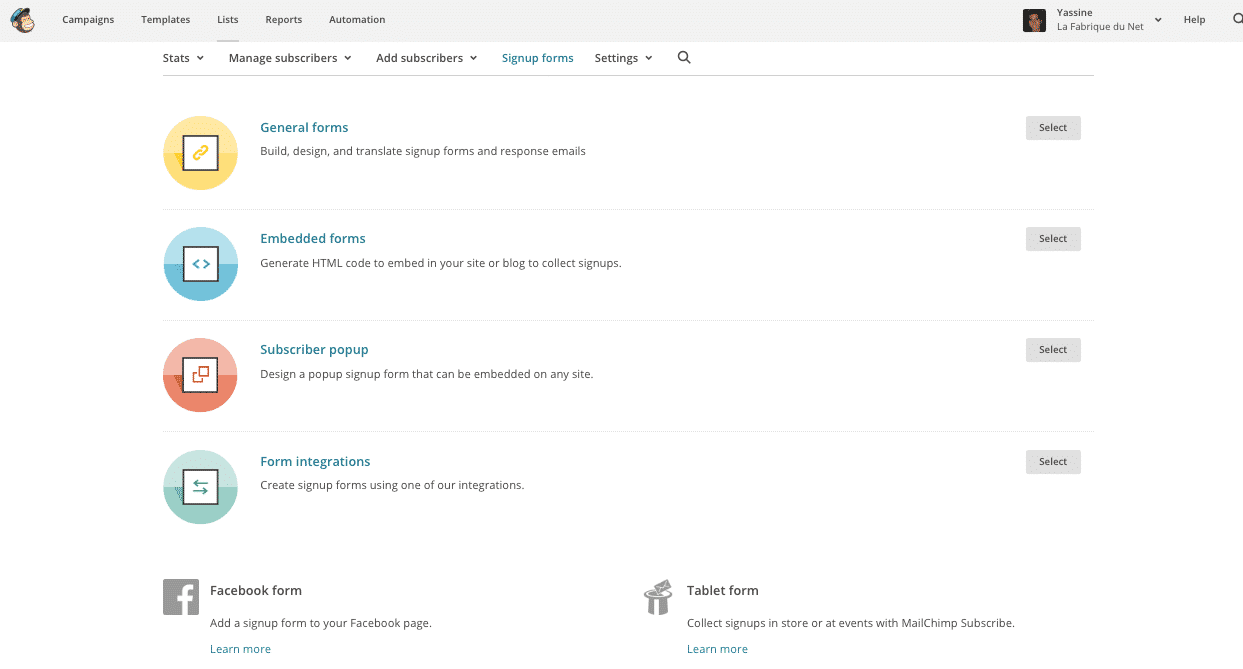The image size is (1243, 669).
Task: Open the Reports menu item
Action: [x=284, y=20]
